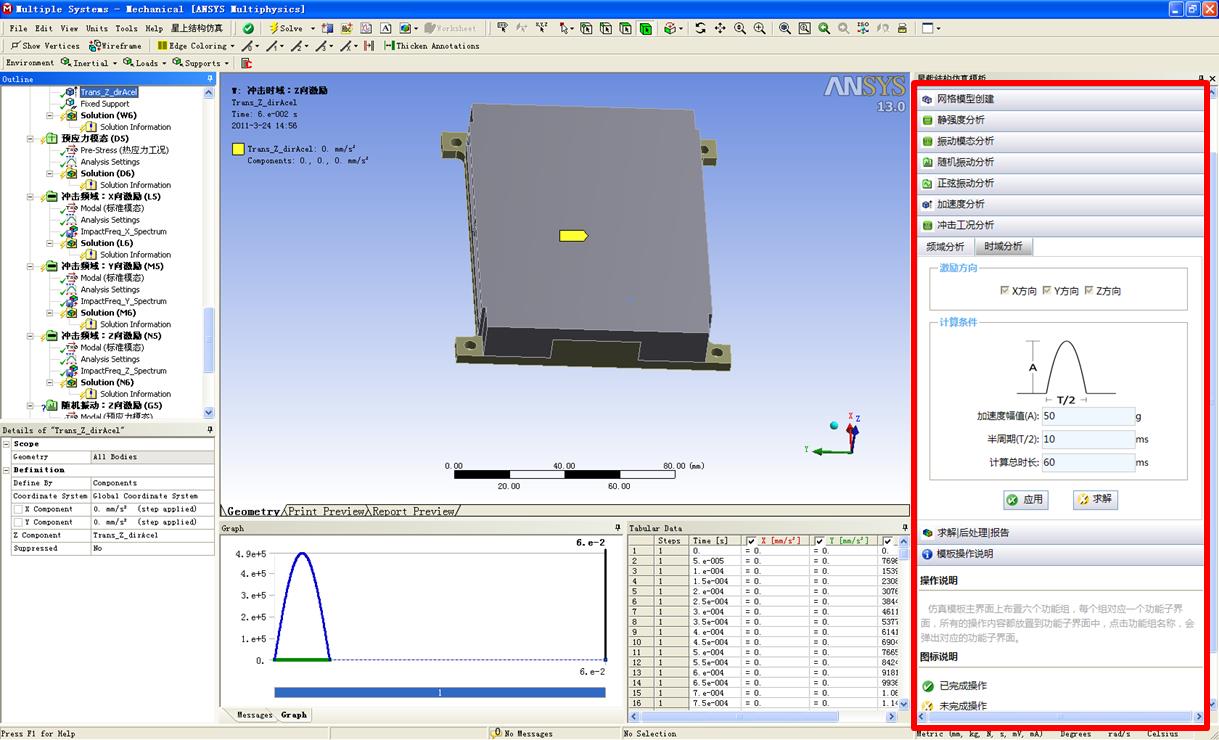The image size is (1219, 740).
Task: Click the Wireframe display icon
Action: 96,46
